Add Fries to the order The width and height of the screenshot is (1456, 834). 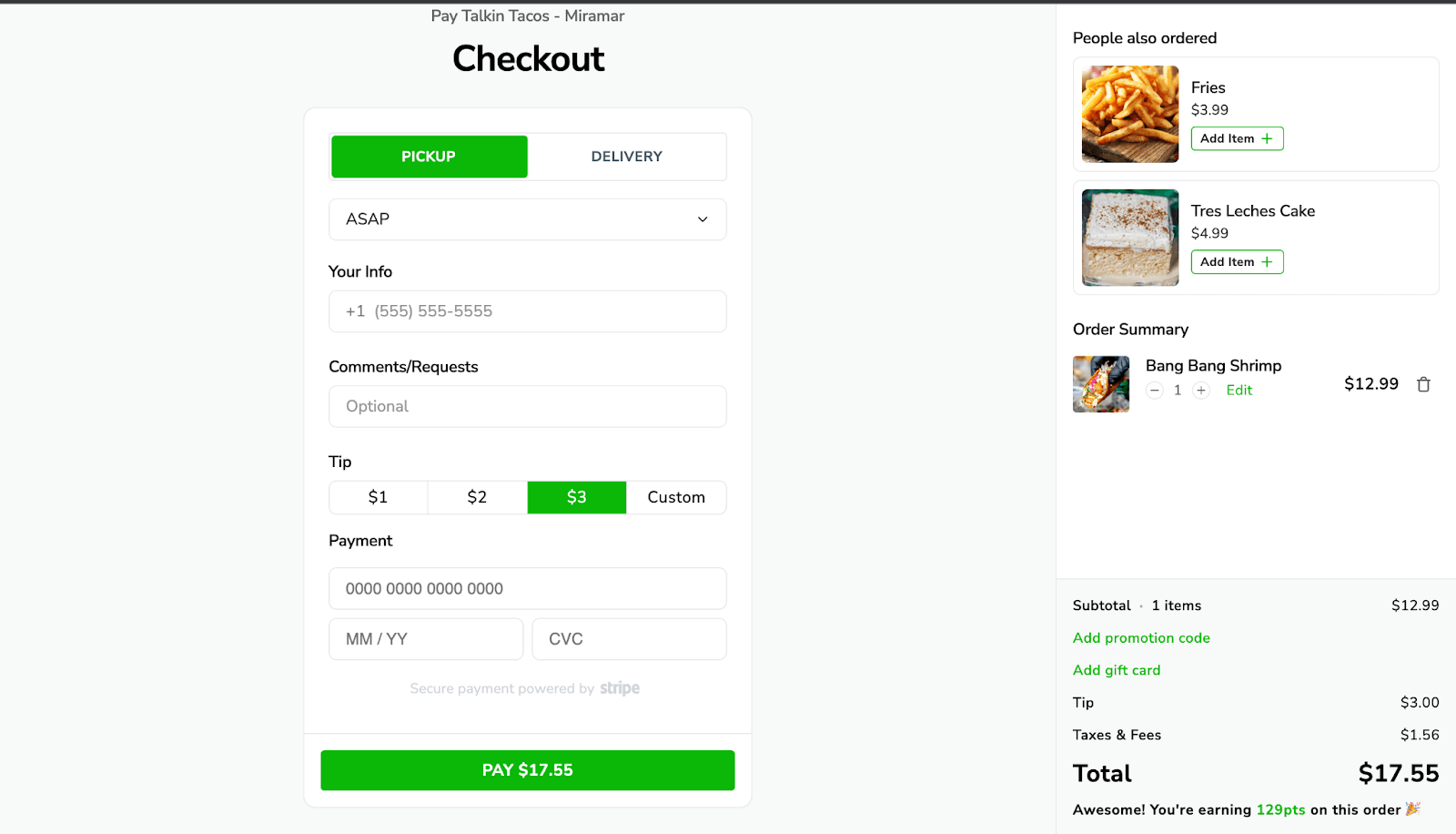(x=1237, y=138)
